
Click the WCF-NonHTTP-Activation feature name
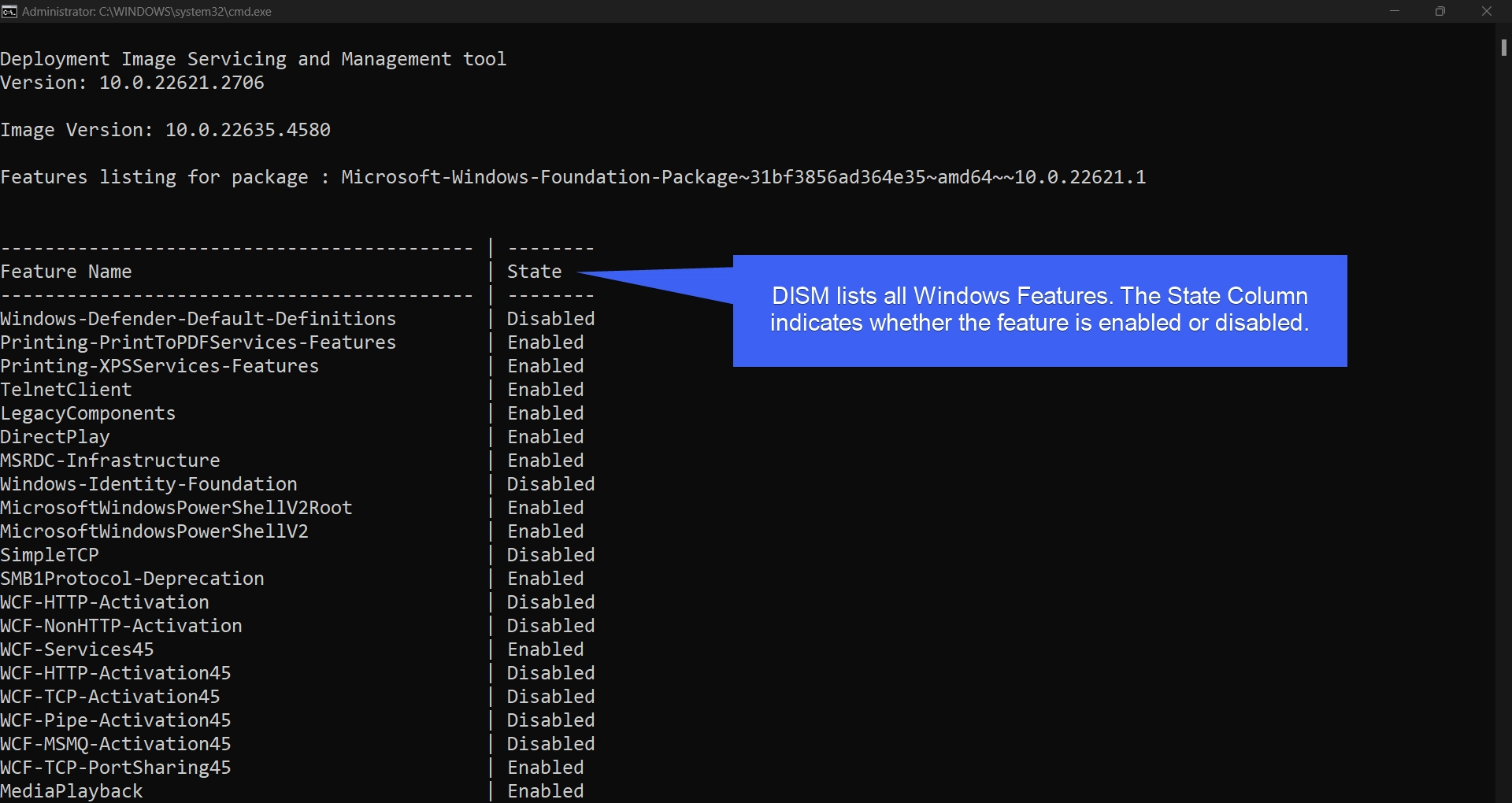(x=121, y=626)
